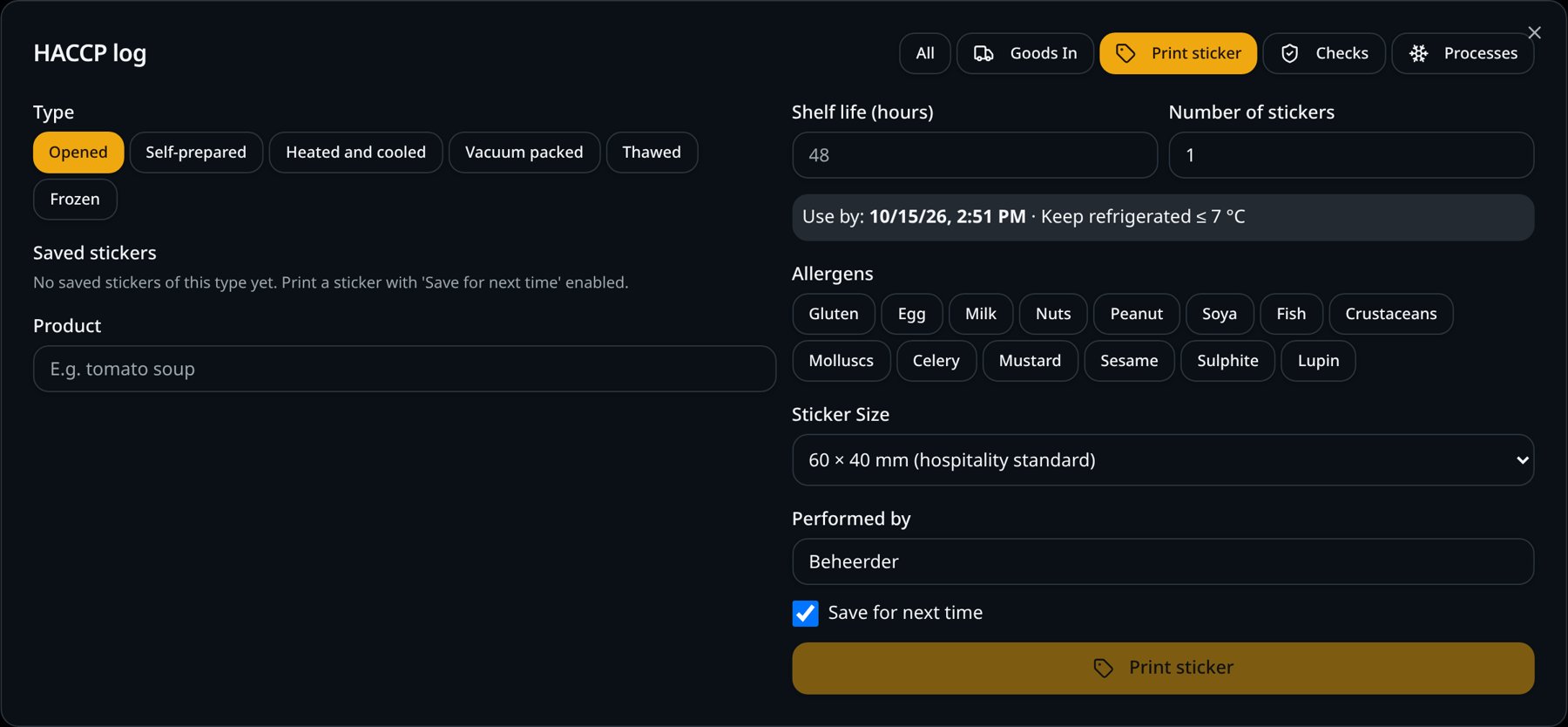Click the snowflake icon on Processes

click(x=1419, y=54)
